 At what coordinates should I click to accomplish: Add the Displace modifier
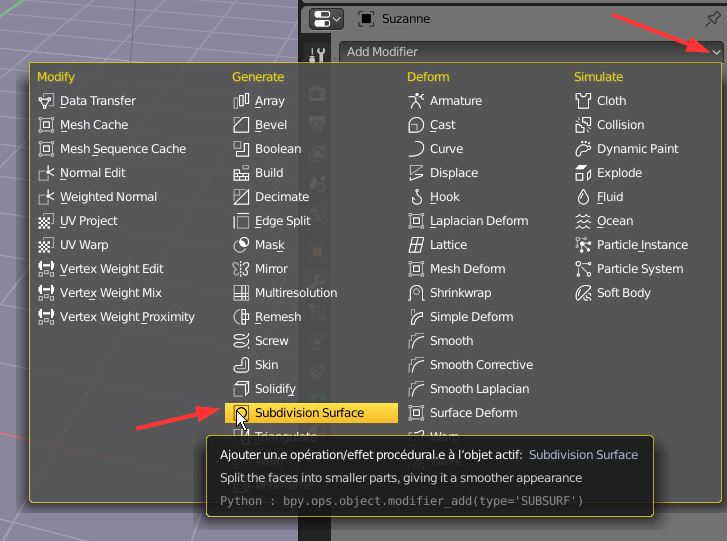point(443,173)
